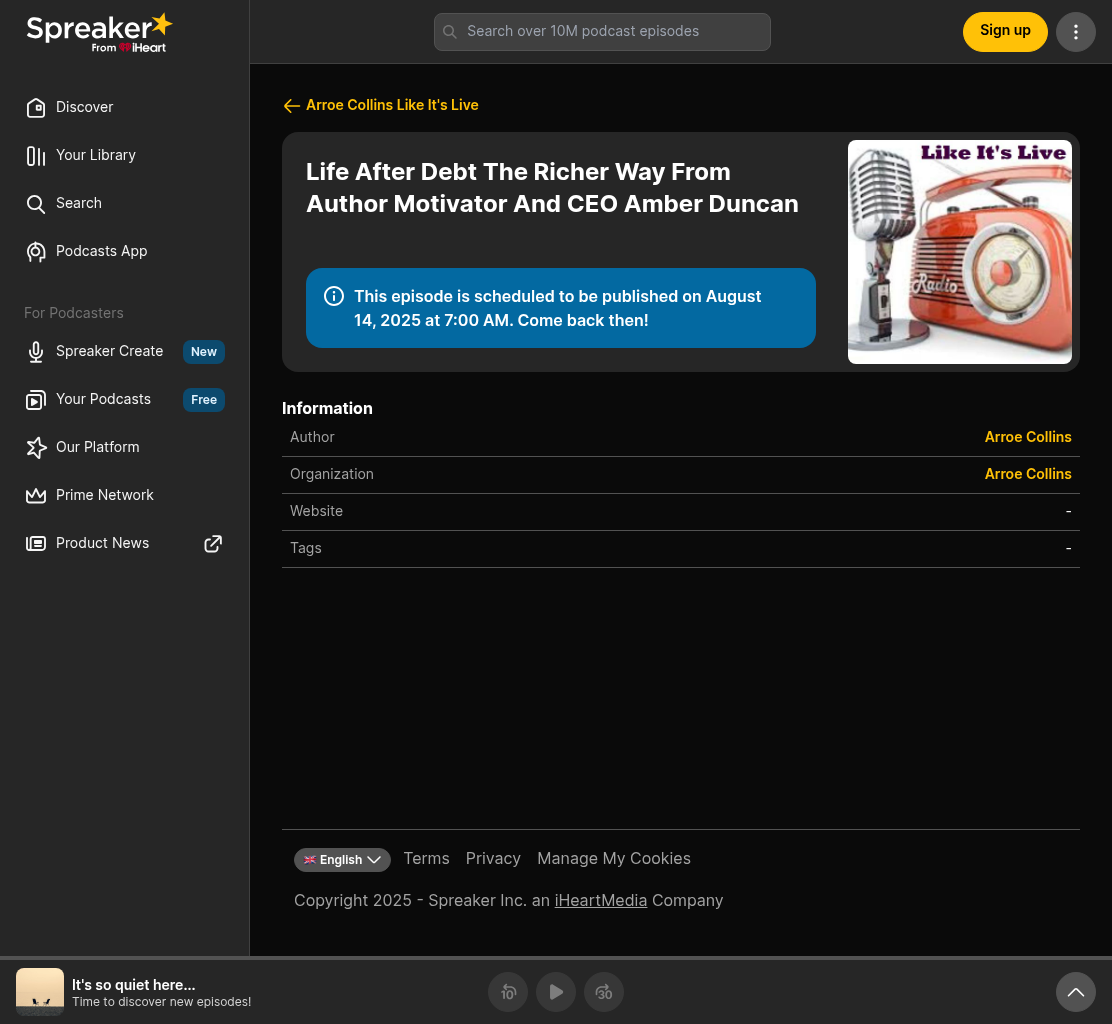Open Our Platform page
The image size is (1112, 1024).
coord(124,447)
